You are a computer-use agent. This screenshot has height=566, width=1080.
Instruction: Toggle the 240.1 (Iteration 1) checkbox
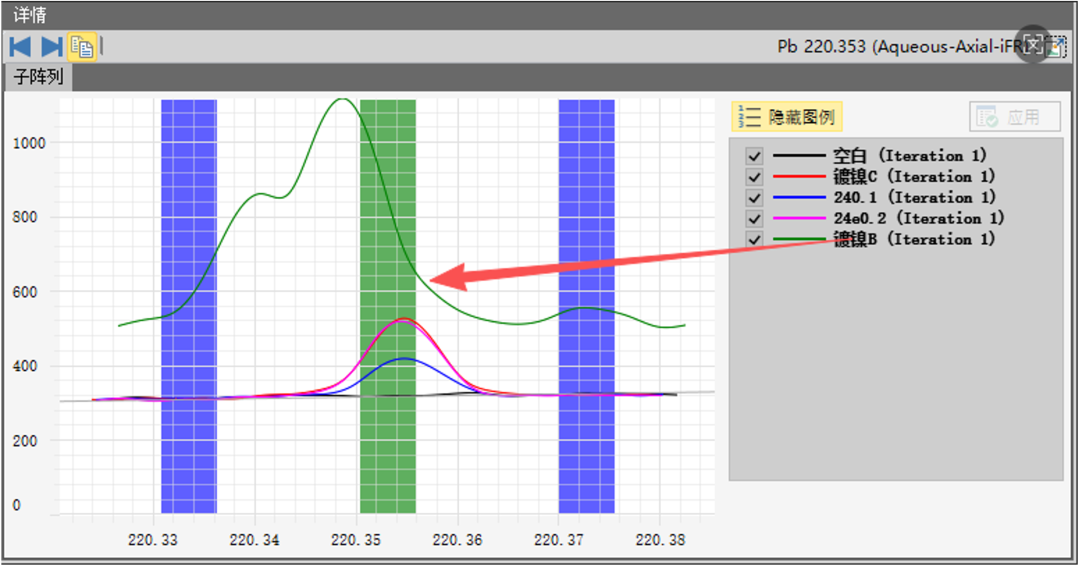point(755,198)
